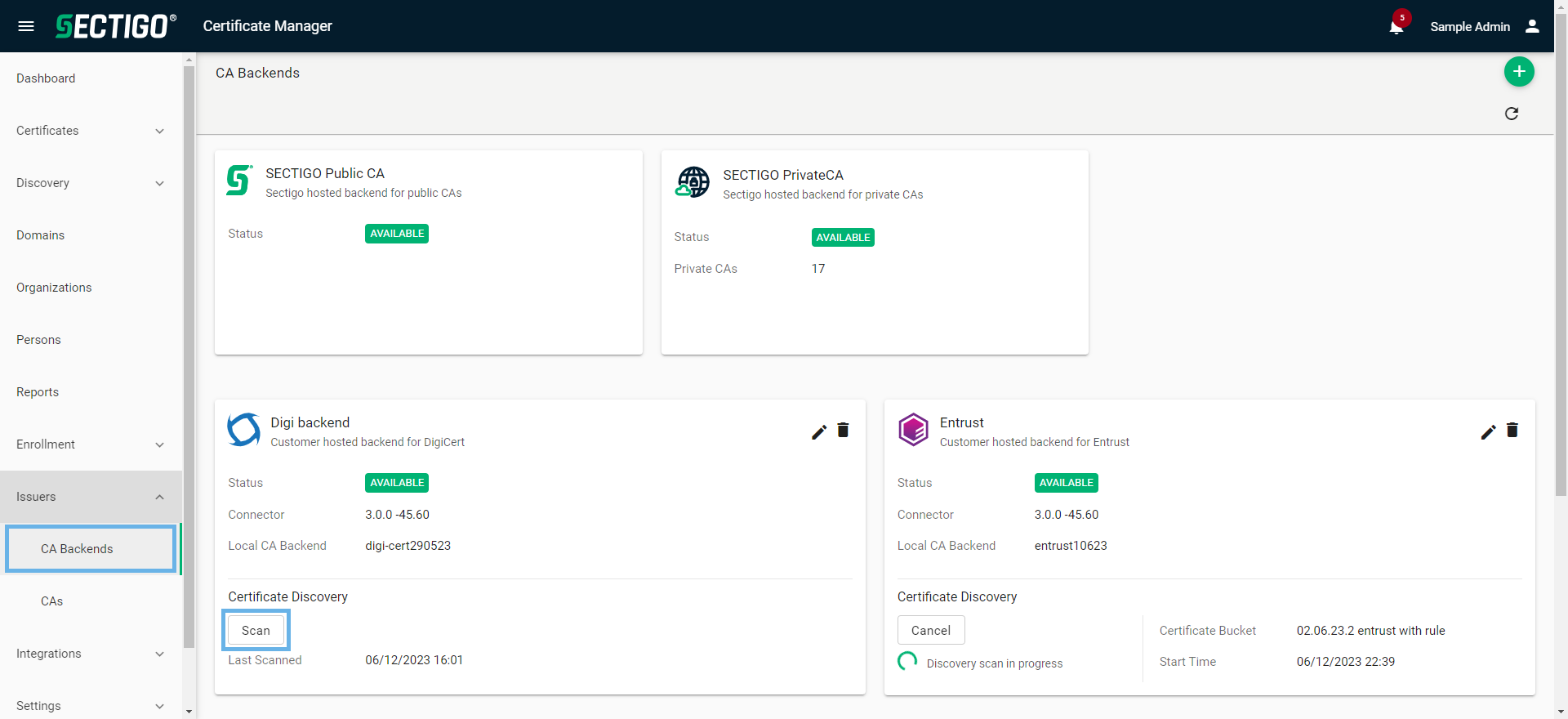The height and width of the screenshot is (719, 1568).
Task: Open the hamburger navigation menu
Action: coord(26,26)
